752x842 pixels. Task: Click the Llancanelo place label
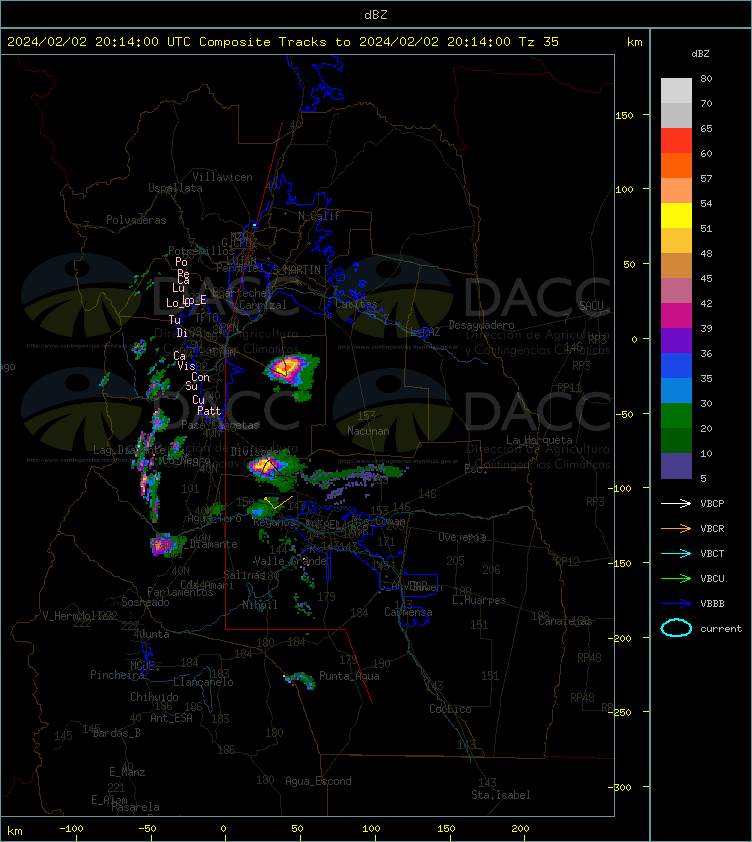pyautogui.click(x=203, y=682)
